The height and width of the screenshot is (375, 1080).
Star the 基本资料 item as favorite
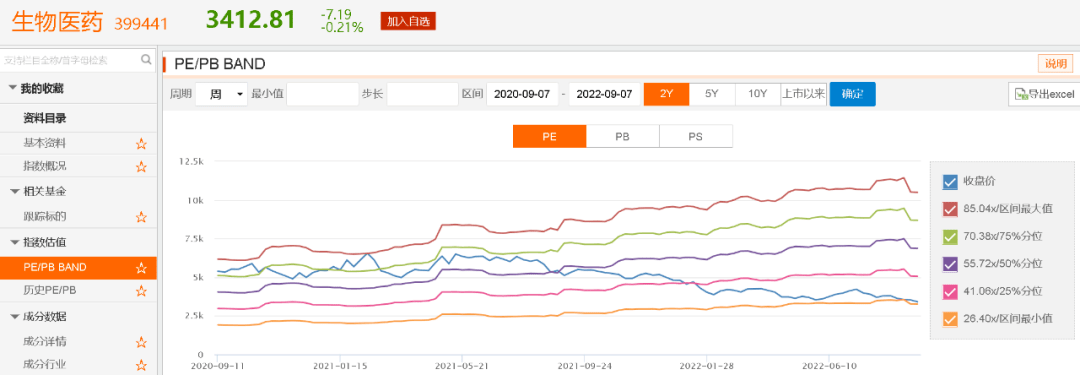click(141, 143)
